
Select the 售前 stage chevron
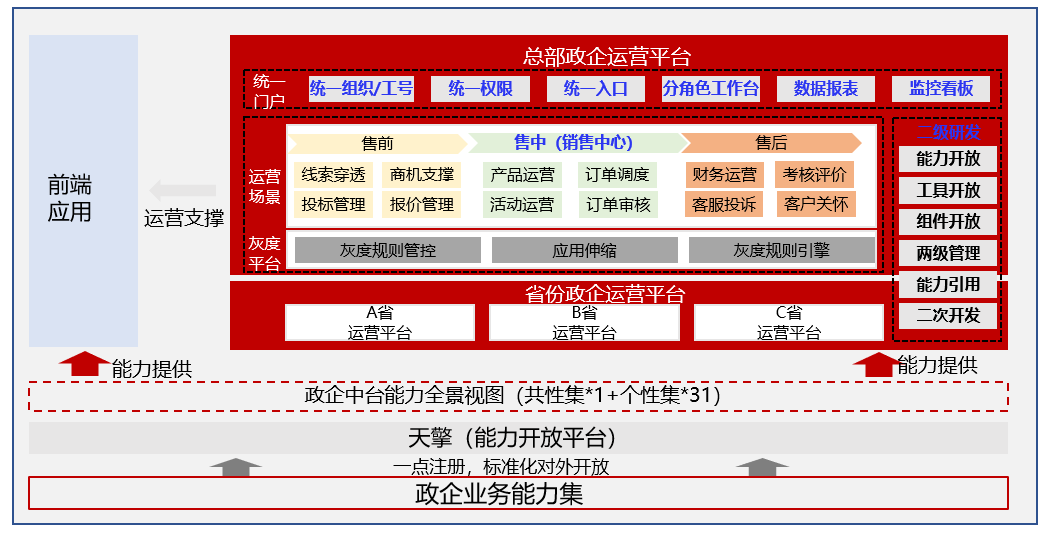376,143
